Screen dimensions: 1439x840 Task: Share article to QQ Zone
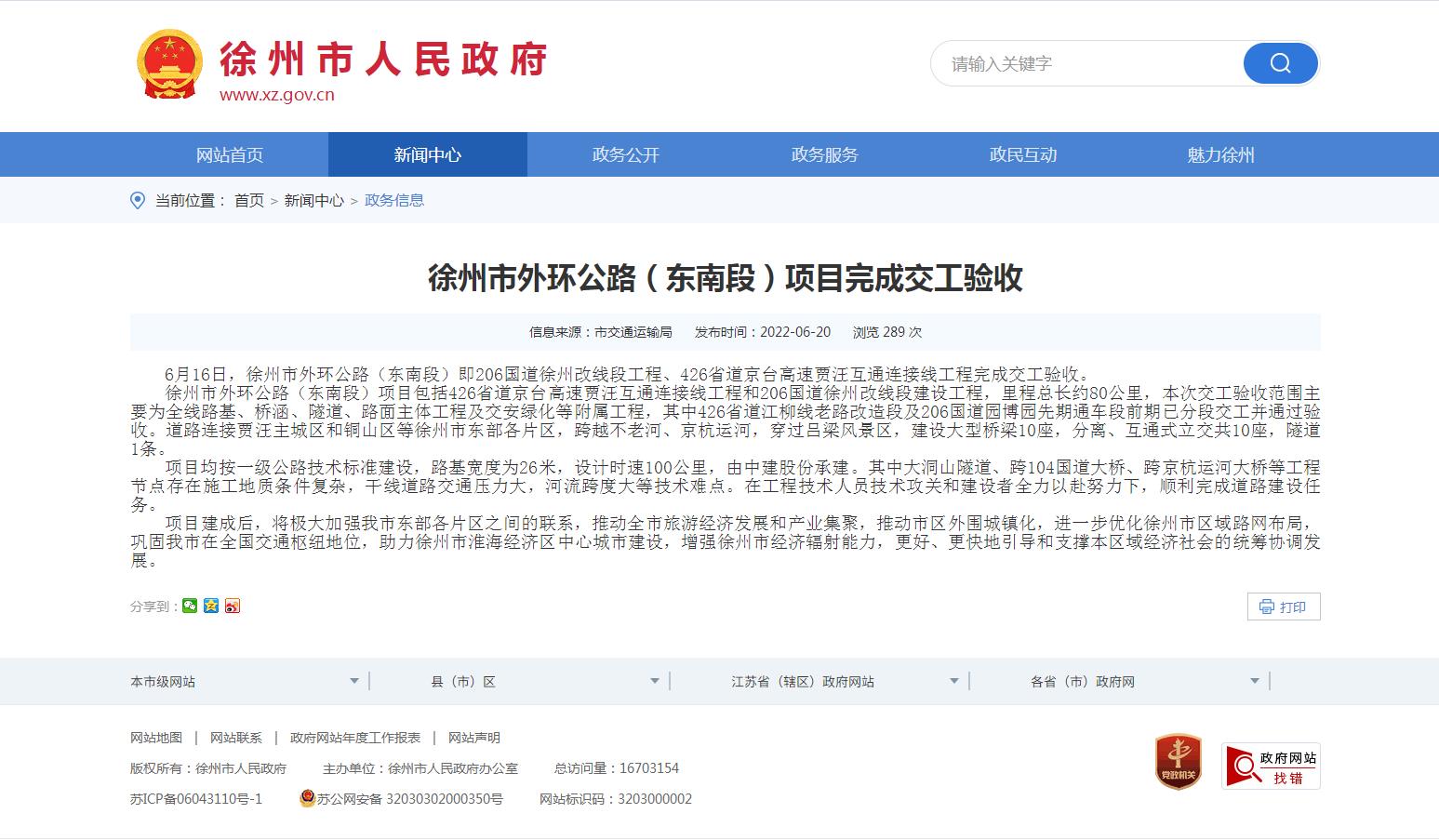tap(211, 607)
